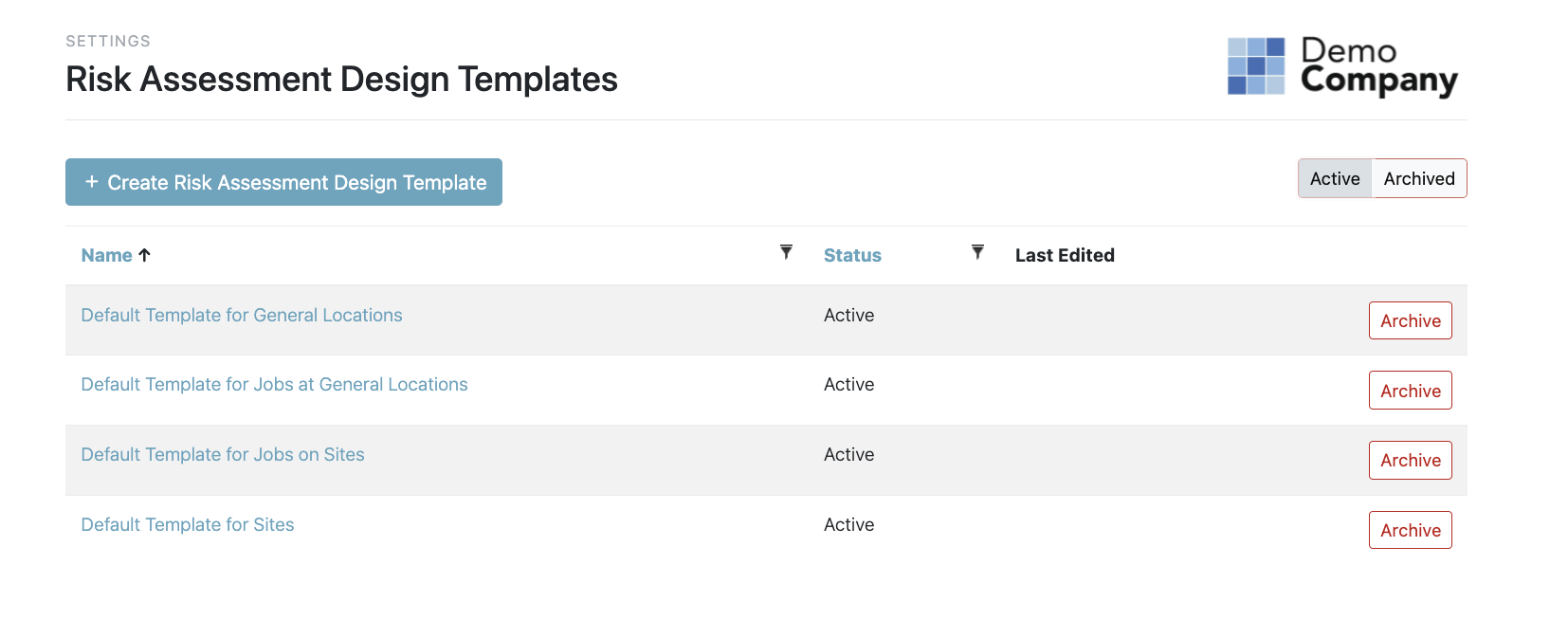Viewport: 1568px width, 620px height.
Task: Click Active status of Jobs at General Locations row
Action: [848, 384]
